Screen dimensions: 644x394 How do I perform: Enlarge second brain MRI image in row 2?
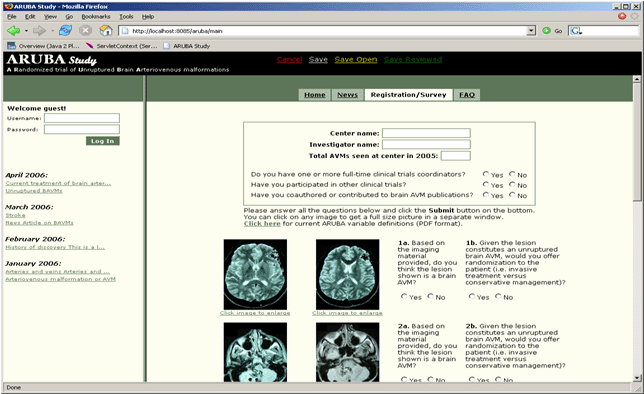347,353
